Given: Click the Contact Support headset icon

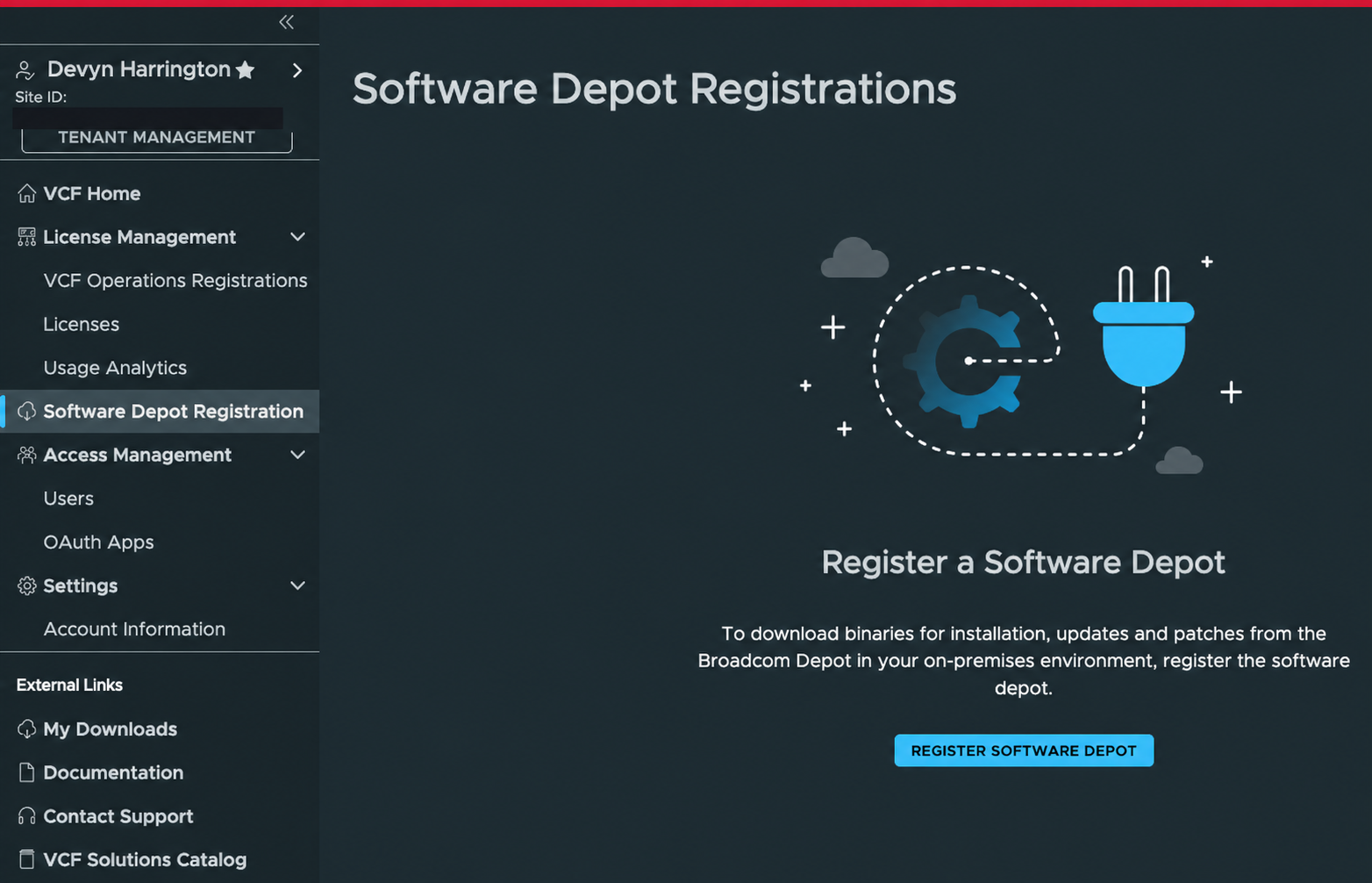Looking at the screenshot, I should [x=27, y=816].
